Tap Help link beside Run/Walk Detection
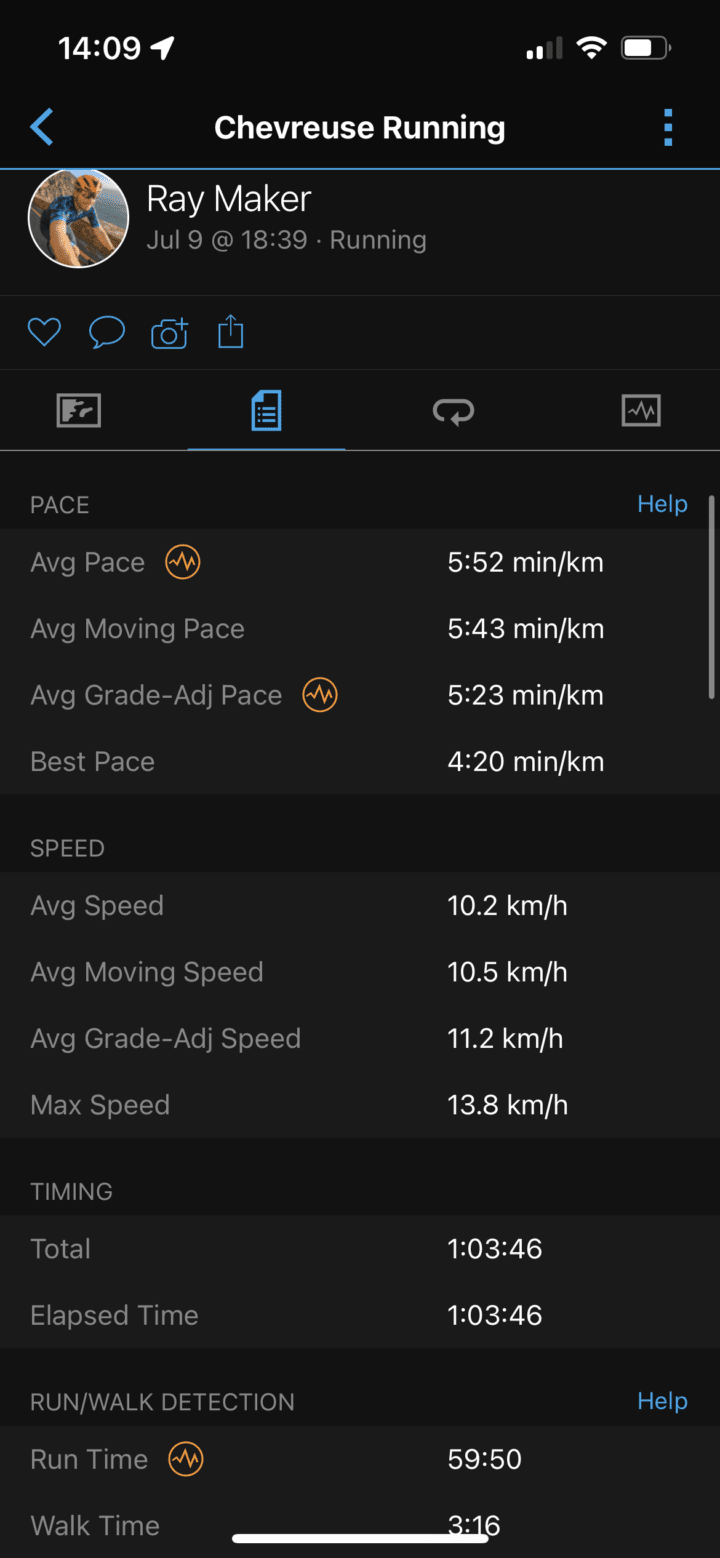The height and width of the screenshot is (1558, 720). click(662, 1401)
